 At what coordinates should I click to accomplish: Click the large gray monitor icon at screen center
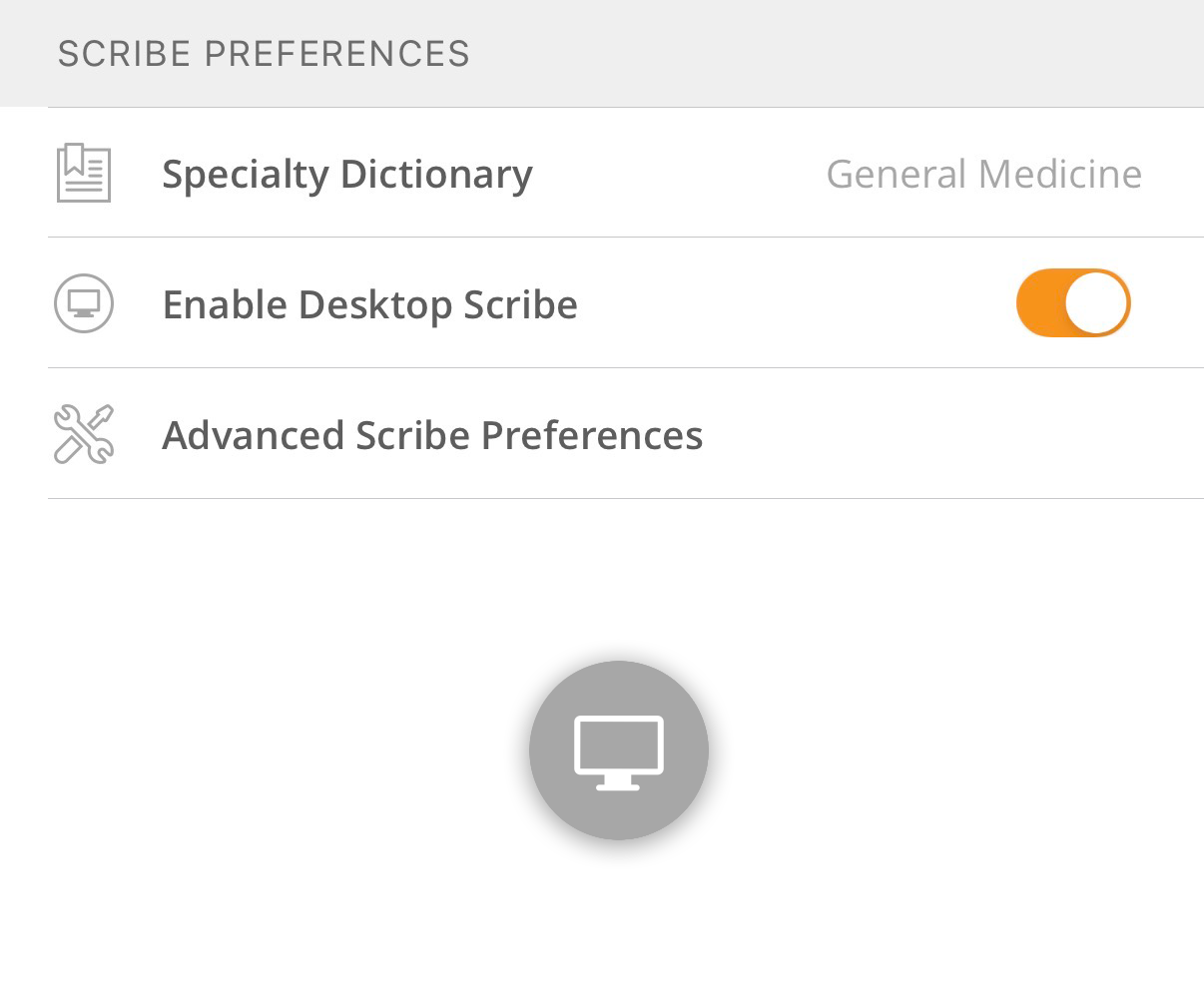click(618, 749)
